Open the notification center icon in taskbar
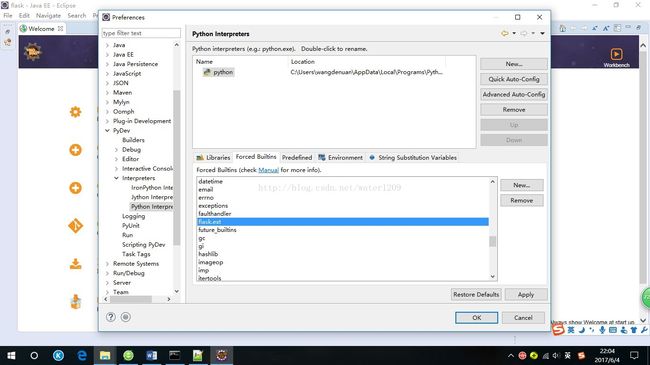 (x=634, y=355)
